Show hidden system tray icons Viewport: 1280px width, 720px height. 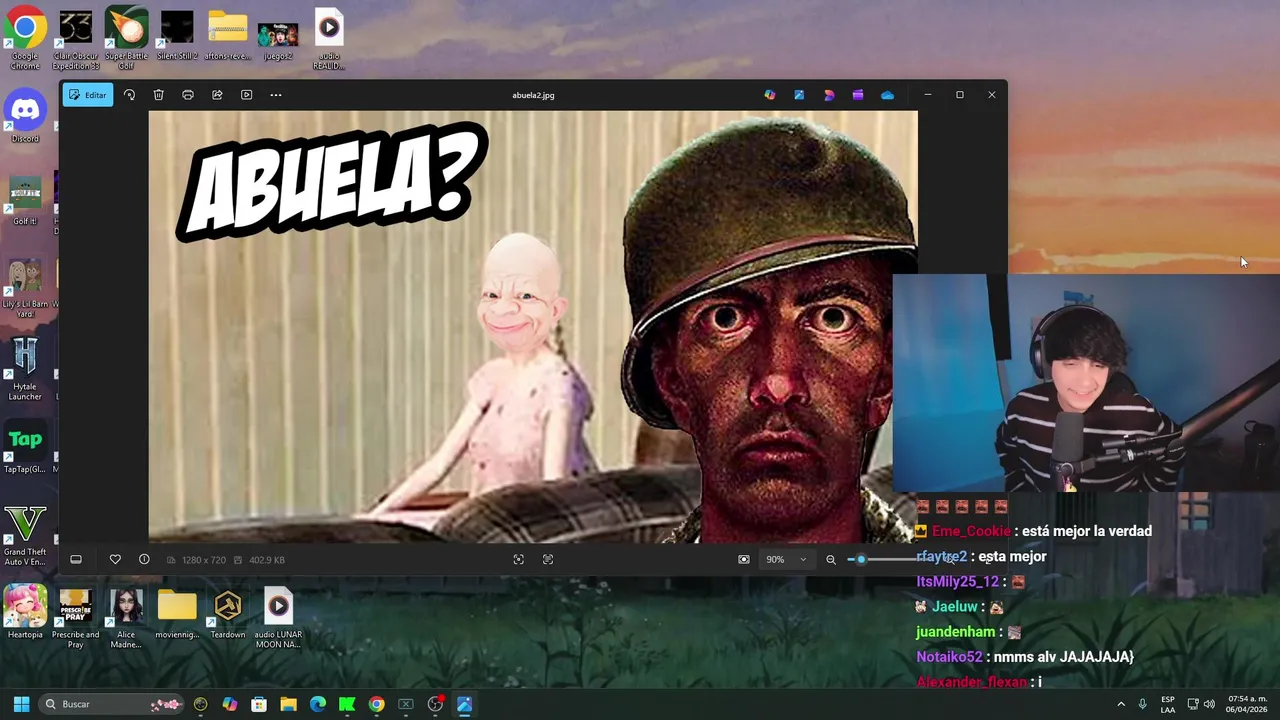tap(1121, 704)
